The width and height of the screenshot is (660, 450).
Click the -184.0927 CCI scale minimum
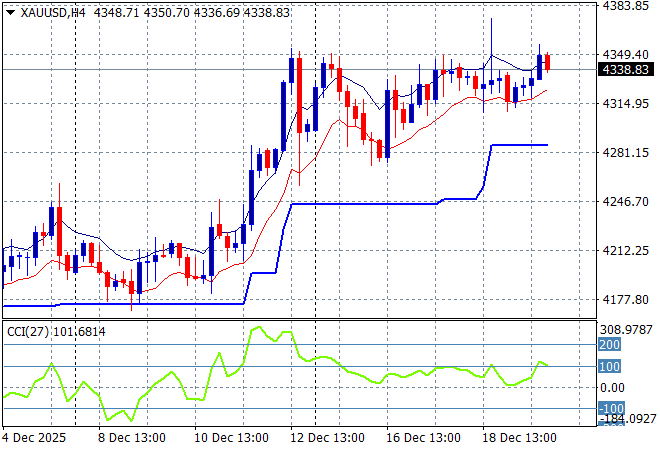click(627, 419)
